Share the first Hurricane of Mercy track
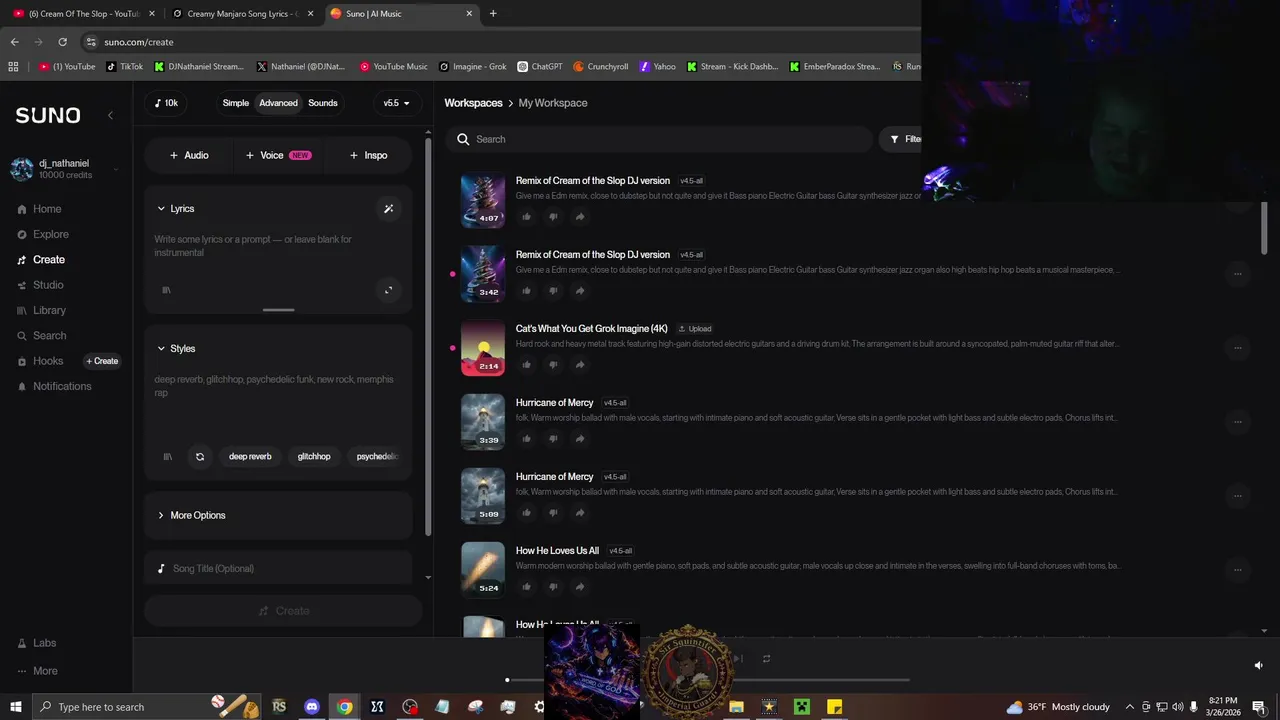Screen dimensions: 1280x720 pyautogui.click(x=580, y=439)
